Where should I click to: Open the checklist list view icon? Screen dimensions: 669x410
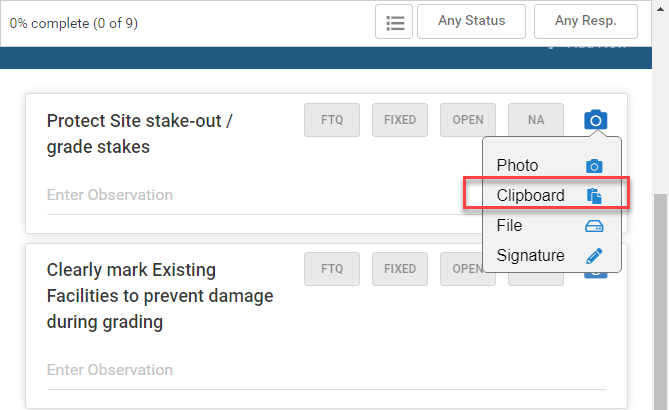tap(394, 22)
